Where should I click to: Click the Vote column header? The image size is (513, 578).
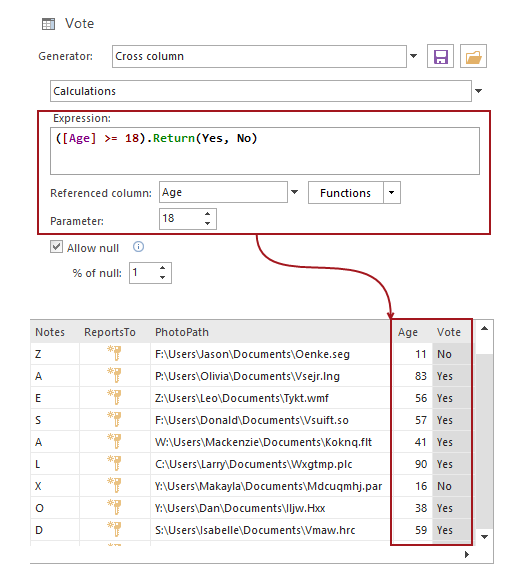(449, 332)
